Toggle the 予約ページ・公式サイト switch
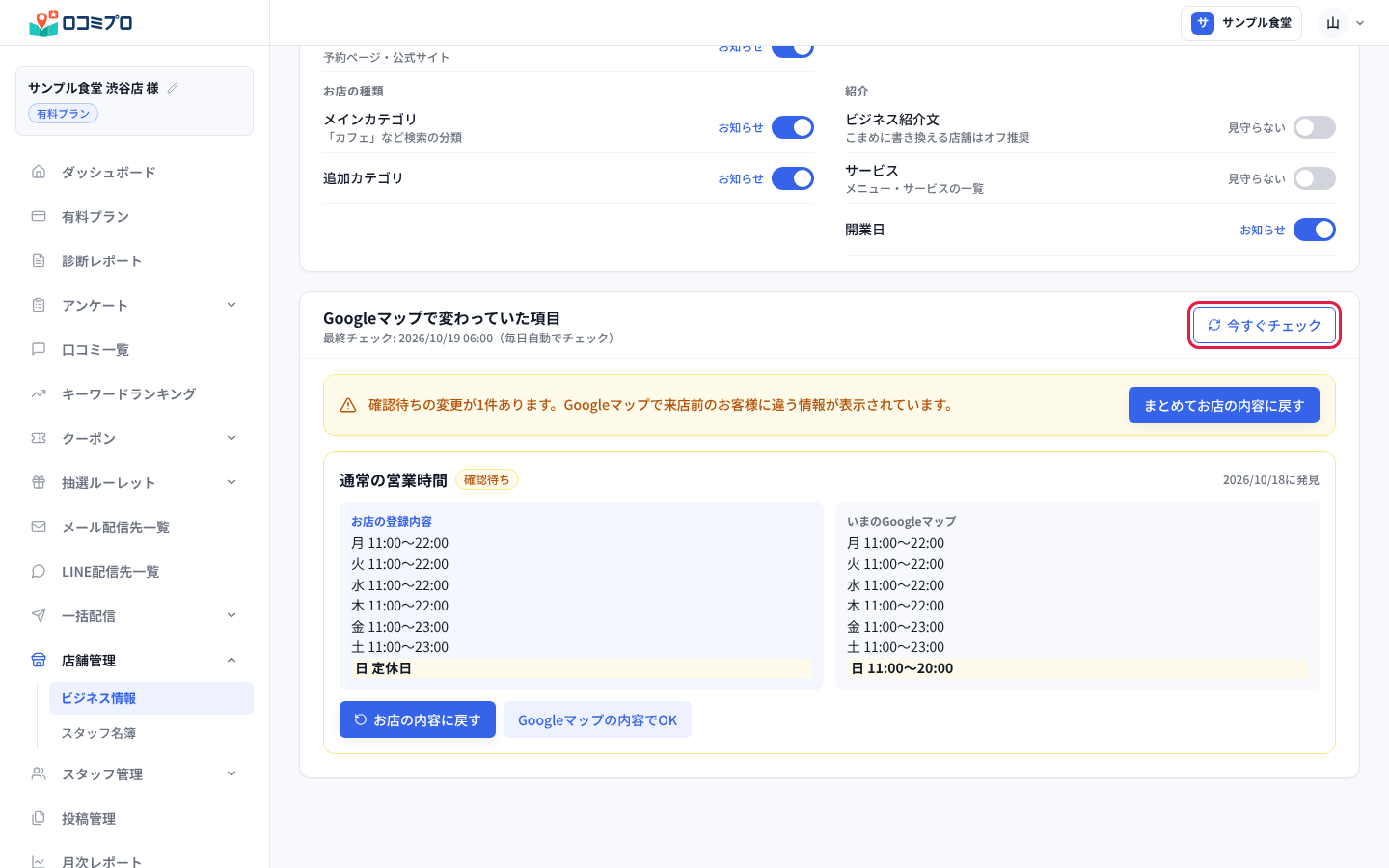Viewport: 1389px width, 868px height. pyautogui.click(x=793, y=51)
